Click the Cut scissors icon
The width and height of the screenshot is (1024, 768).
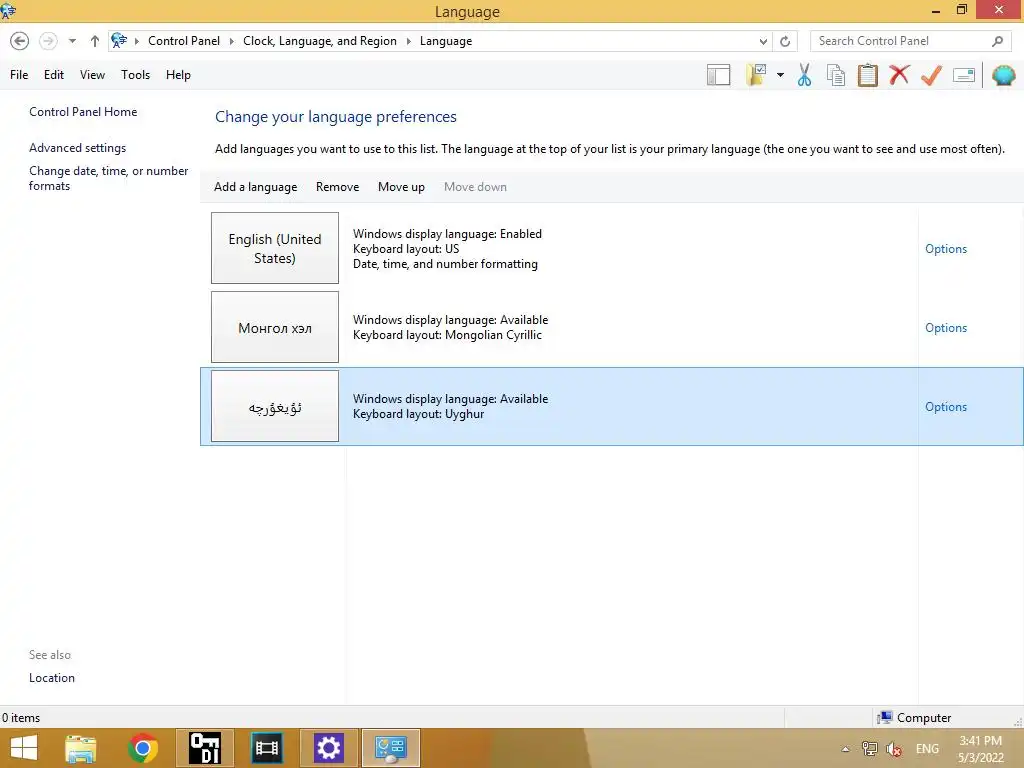[805, 75]
